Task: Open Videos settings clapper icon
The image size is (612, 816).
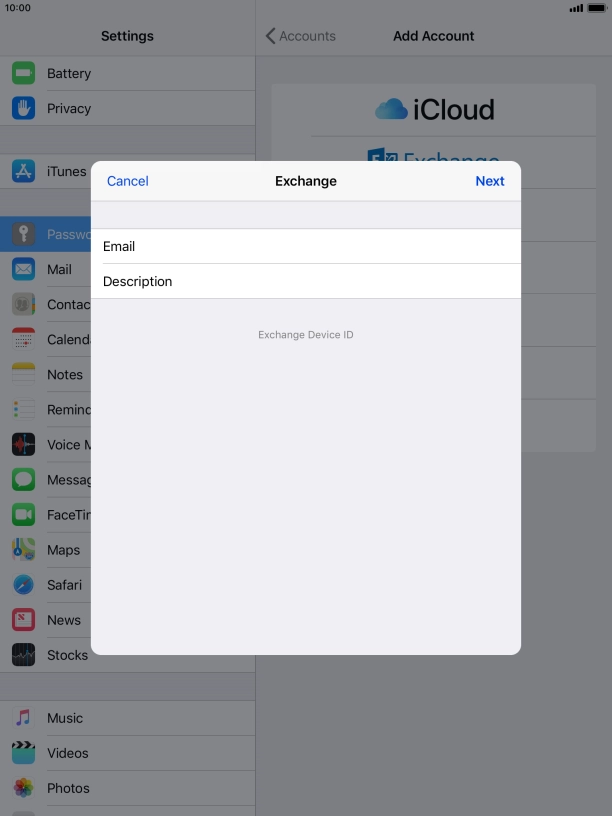Action: 23,753
